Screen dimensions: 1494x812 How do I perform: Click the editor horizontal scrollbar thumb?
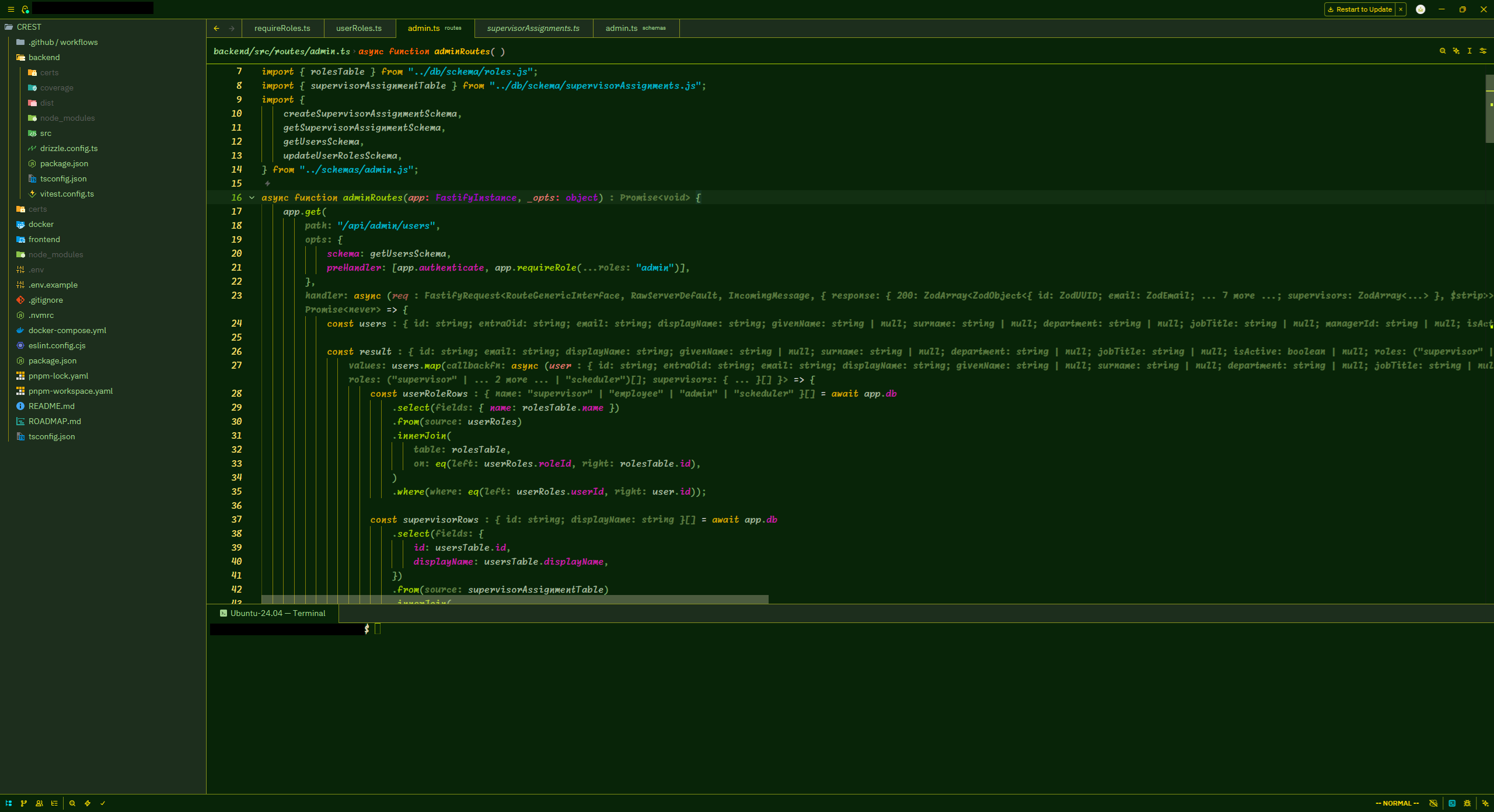coord(515,600)
